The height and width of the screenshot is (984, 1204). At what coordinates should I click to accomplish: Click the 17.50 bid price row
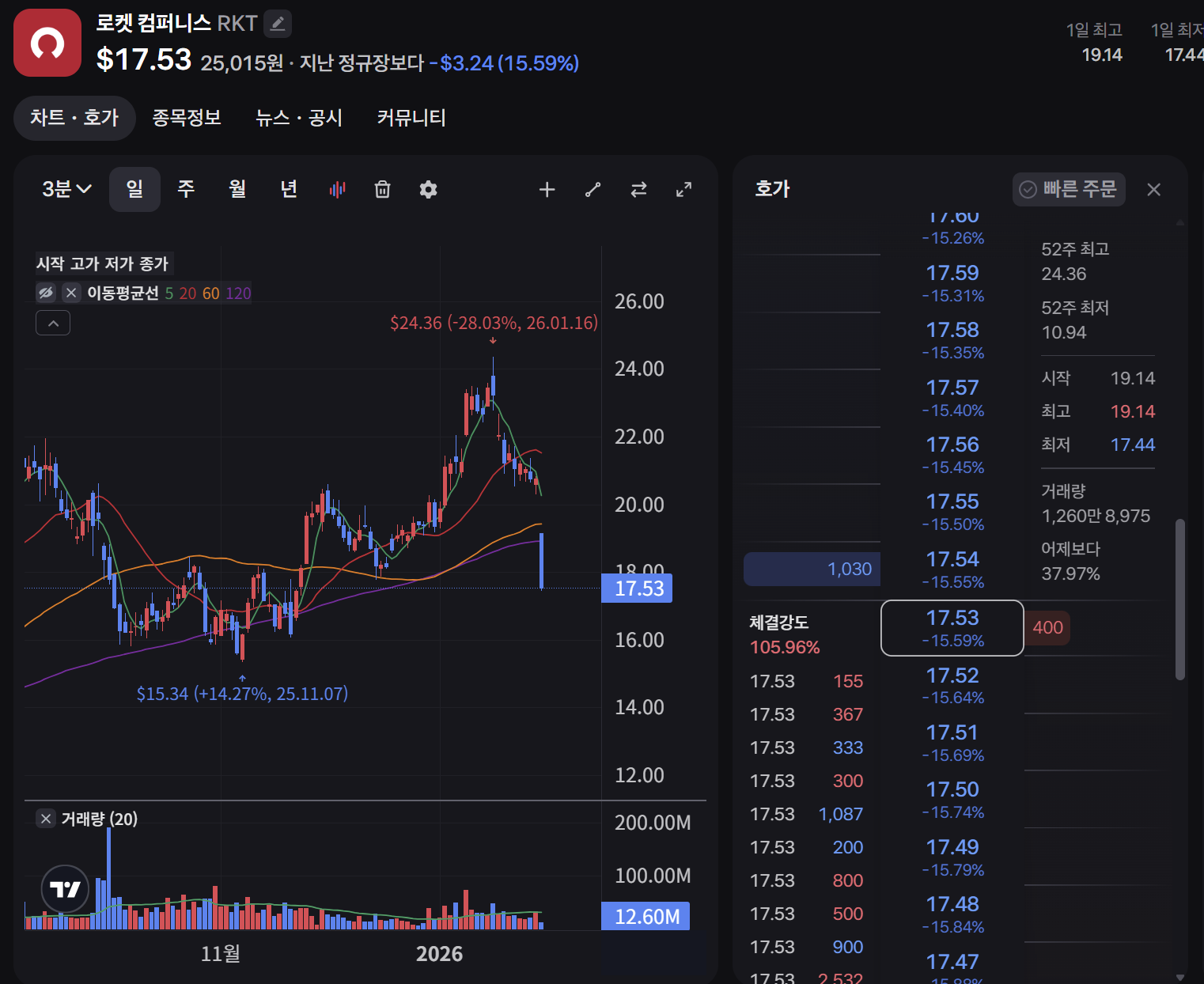pyautogui.click(x=952, y=800)
